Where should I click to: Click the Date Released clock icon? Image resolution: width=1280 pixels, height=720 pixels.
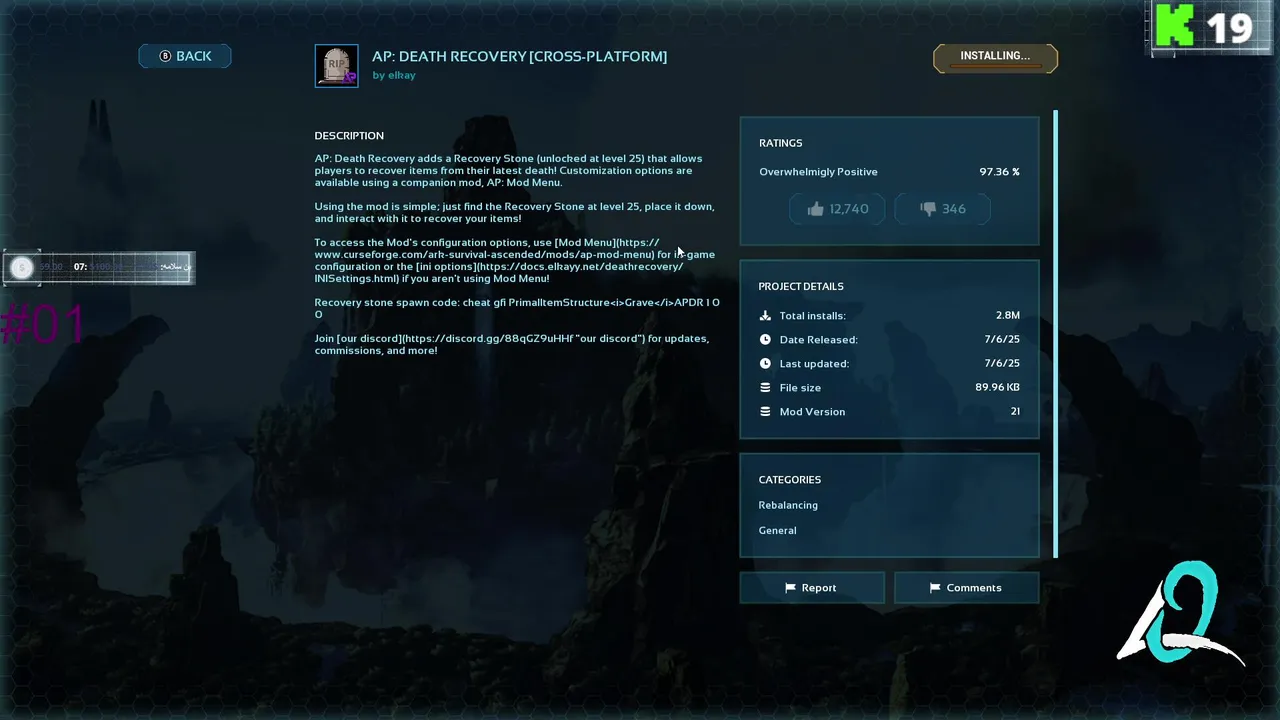pyautogui.click(x=765, y=340)
